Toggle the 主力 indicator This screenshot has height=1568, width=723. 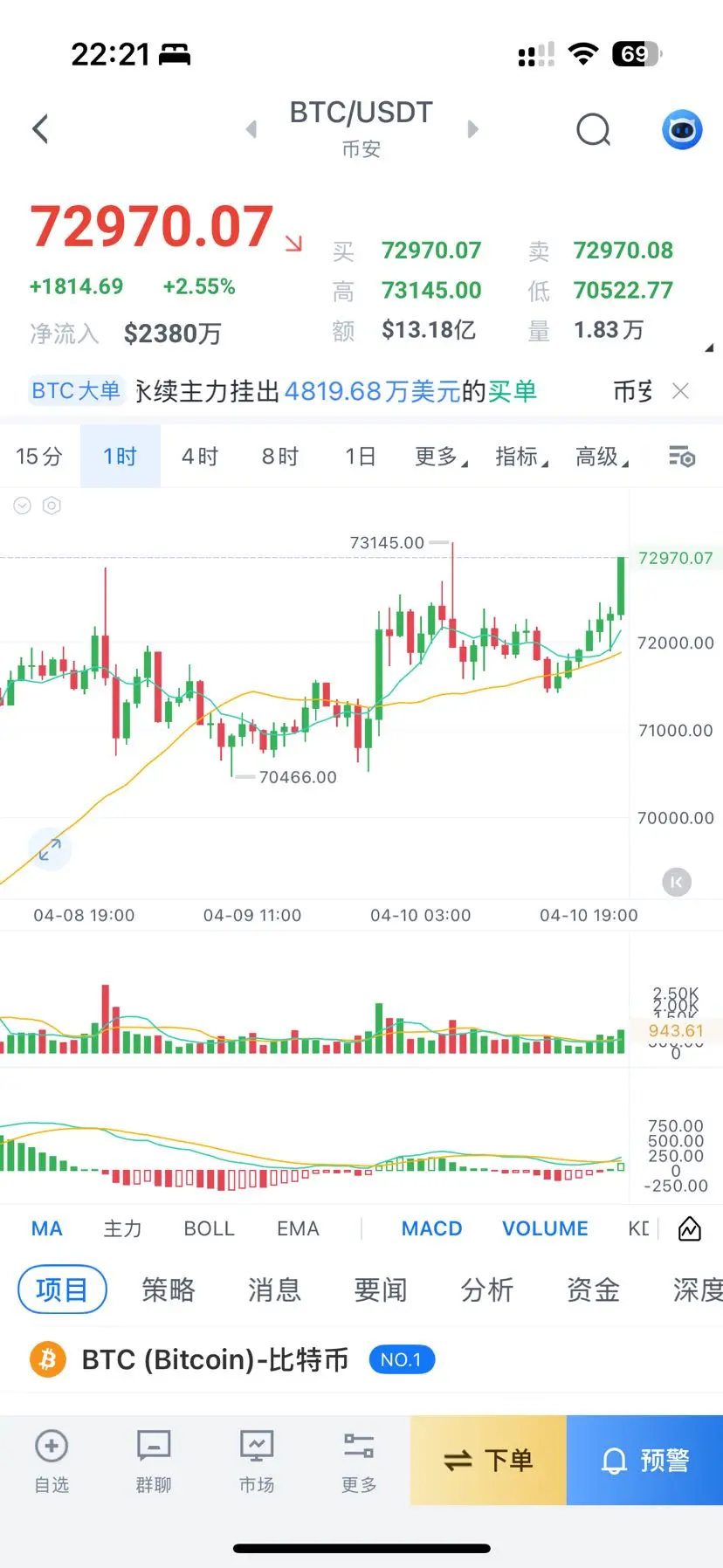click(122, 1228)
